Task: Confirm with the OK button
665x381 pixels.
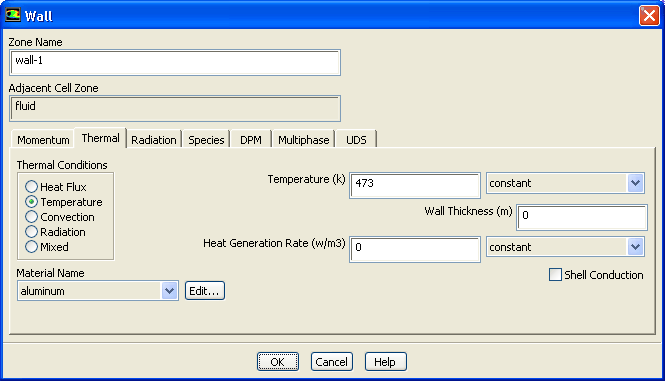Action: click(x=278, y=362)
